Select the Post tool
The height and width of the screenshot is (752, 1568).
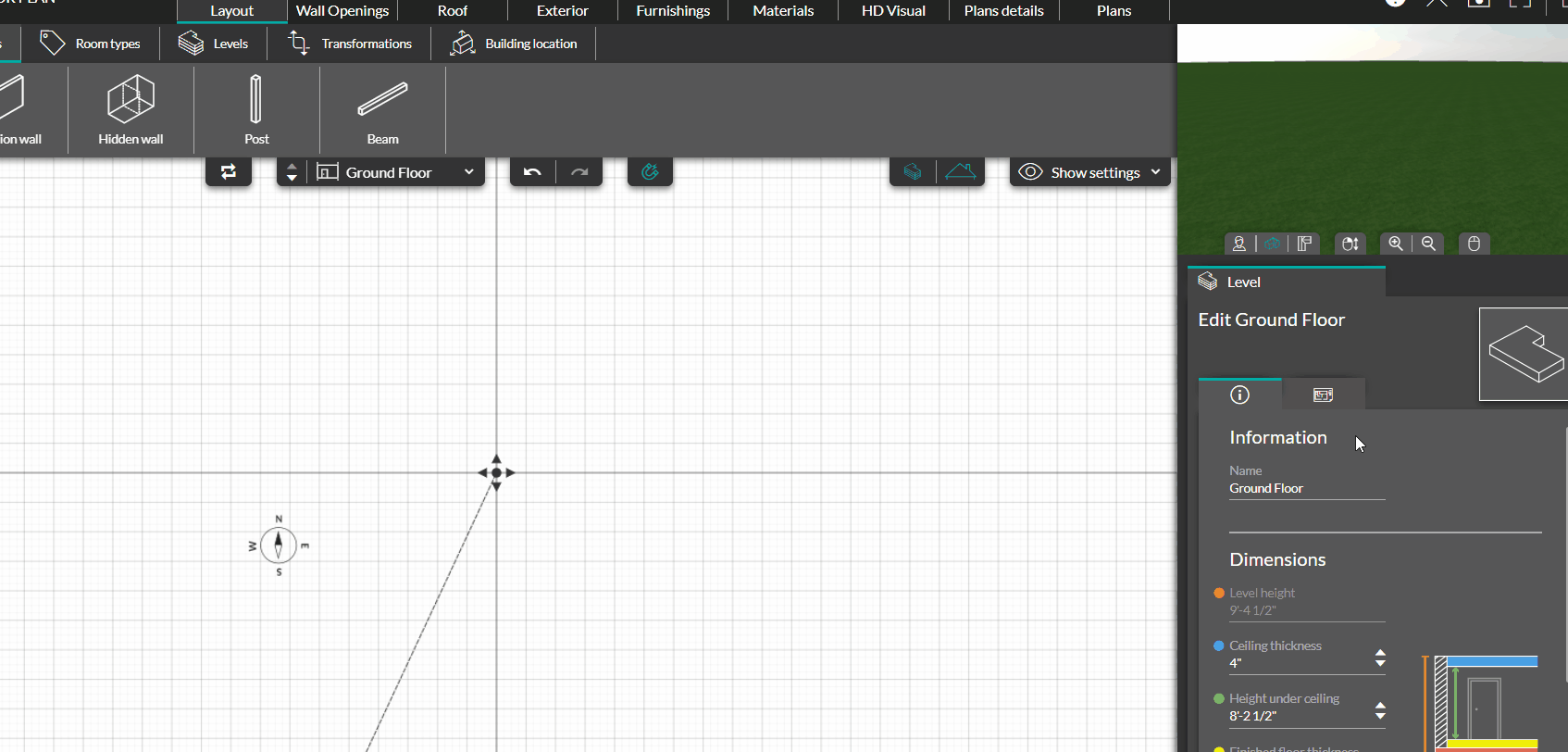(256, 110)
